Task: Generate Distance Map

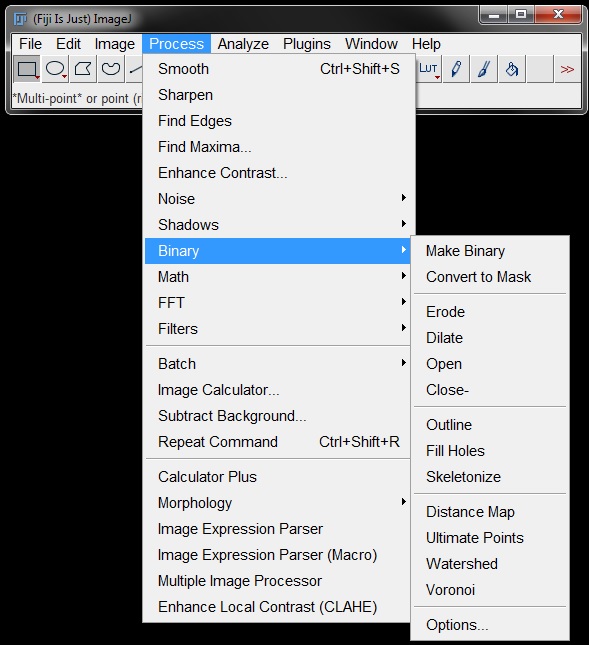Action: (490, 512)
